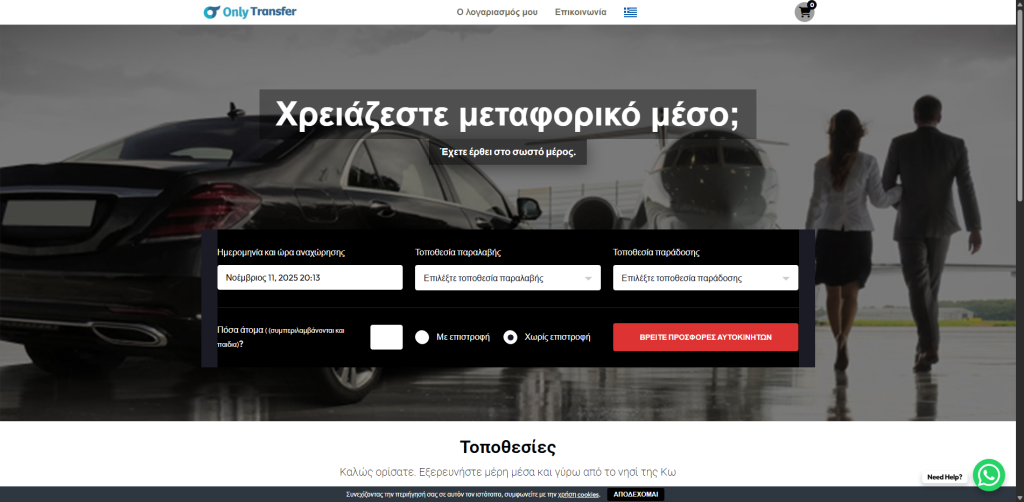This screenshot has width=1024, height=502.
Task: Open the shopping cart icon
Action: 804,12
